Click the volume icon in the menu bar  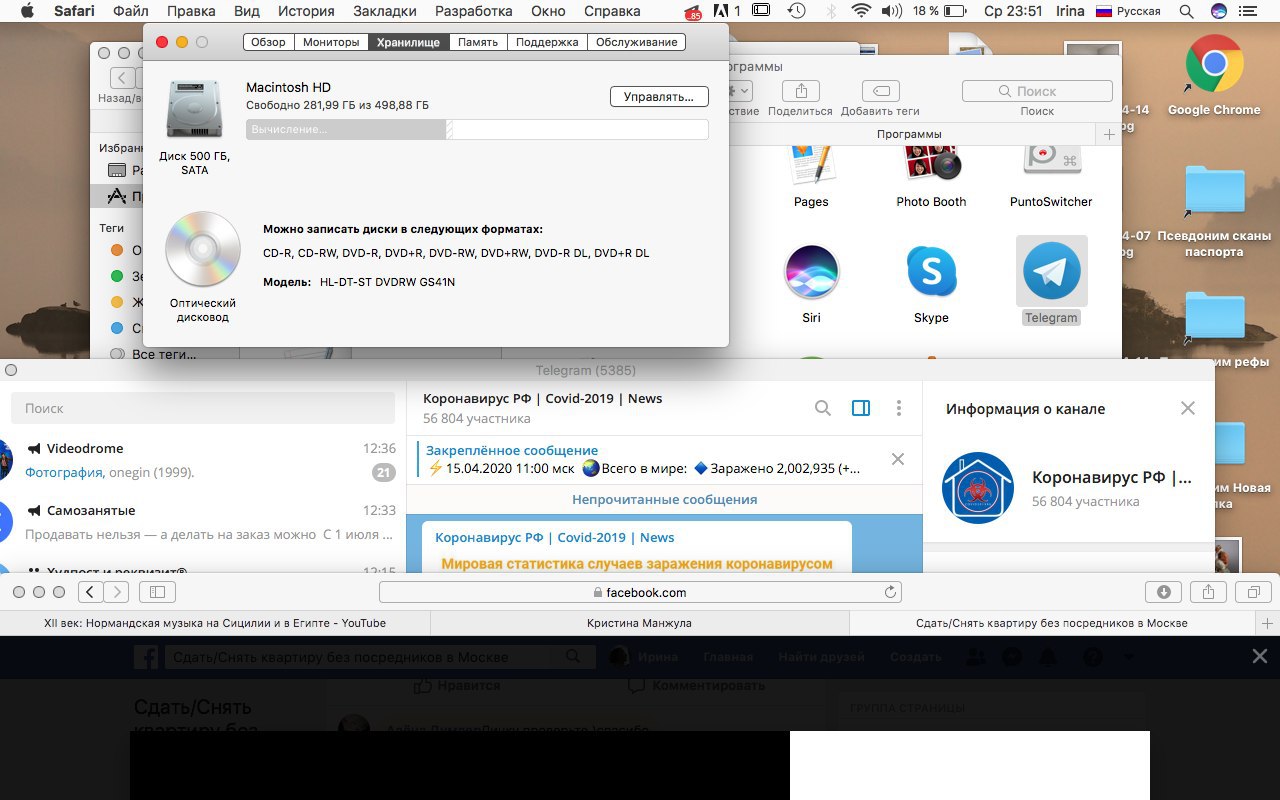[x=891, y=12]
